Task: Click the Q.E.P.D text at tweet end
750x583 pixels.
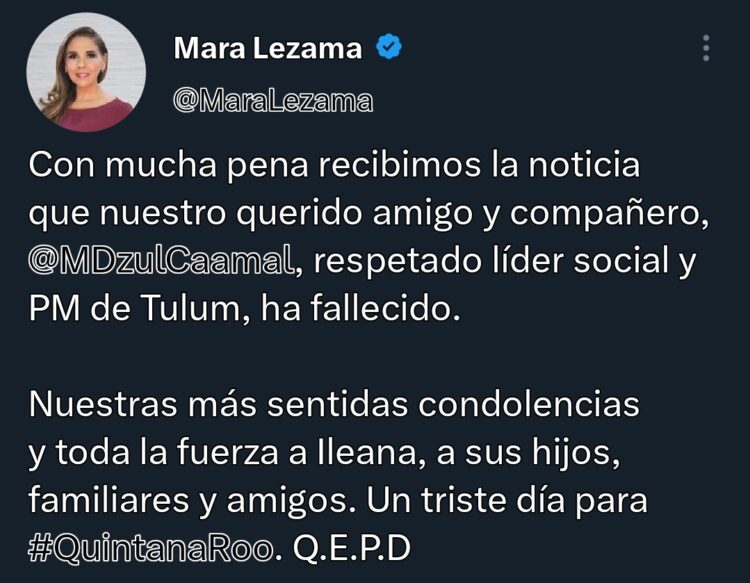Action: point(352,548)
